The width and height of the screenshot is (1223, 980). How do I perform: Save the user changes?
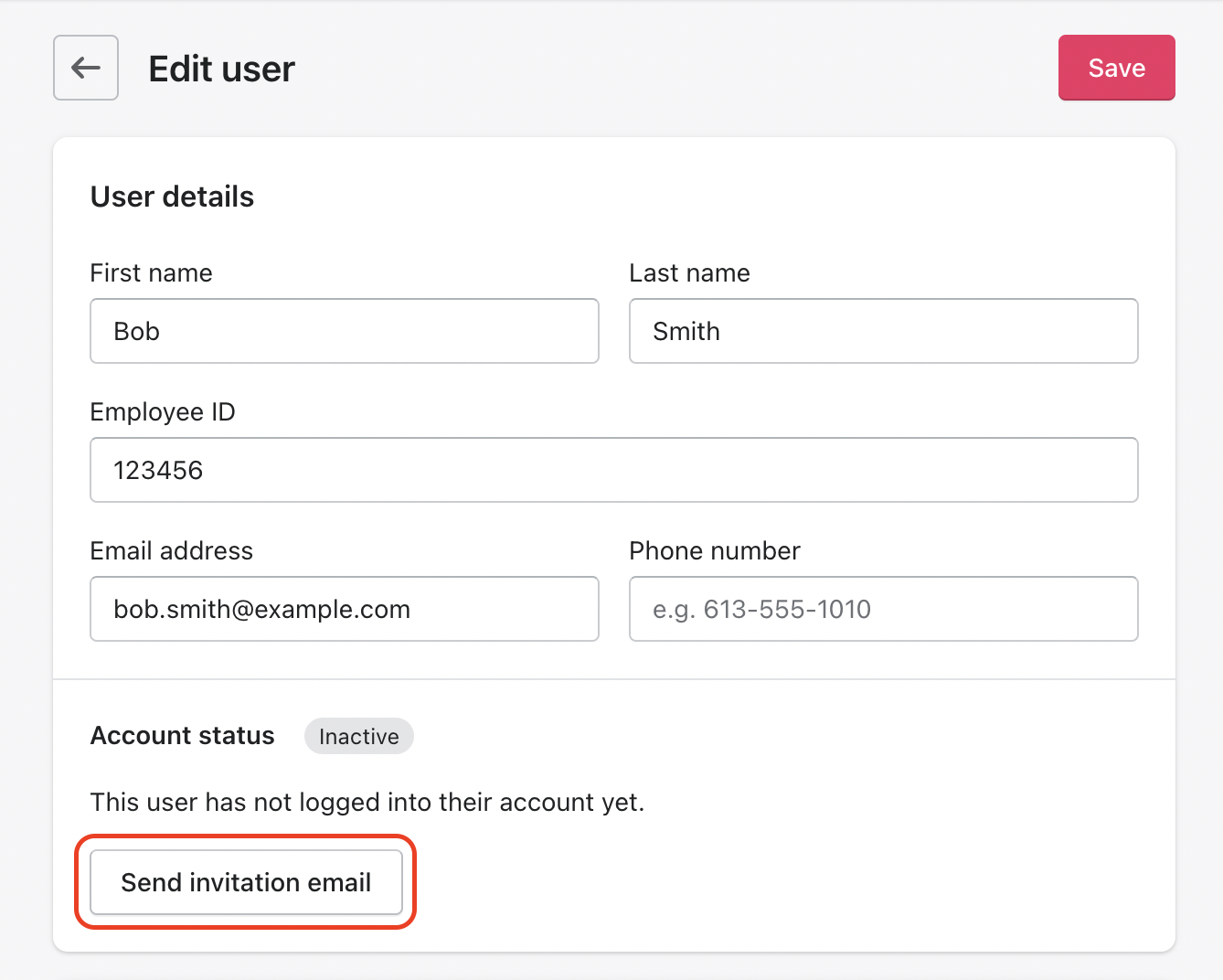pos(1116,68)
